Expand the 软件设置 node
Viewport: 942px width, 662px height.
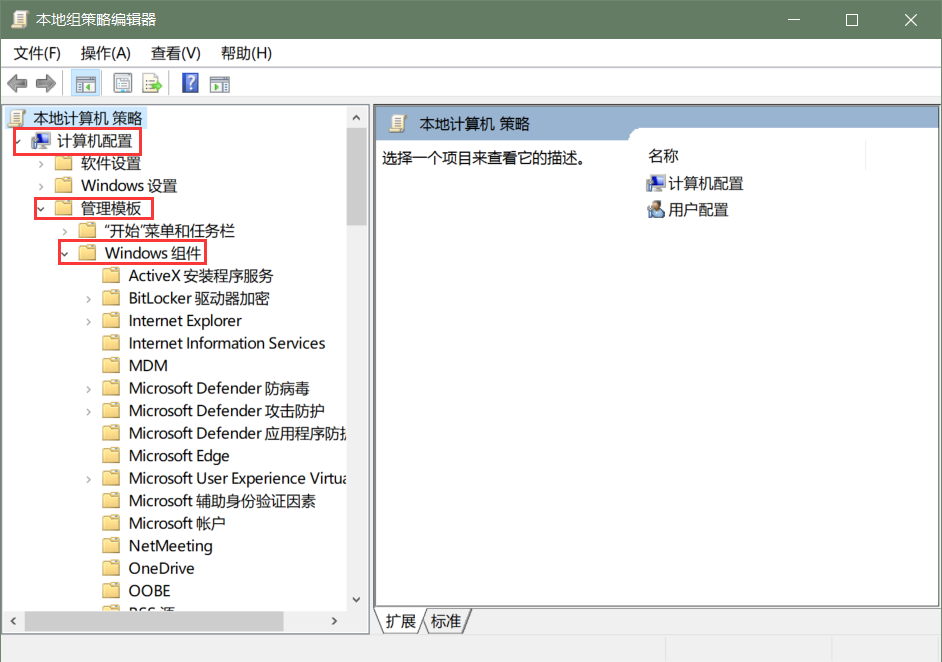click(41, 164)
